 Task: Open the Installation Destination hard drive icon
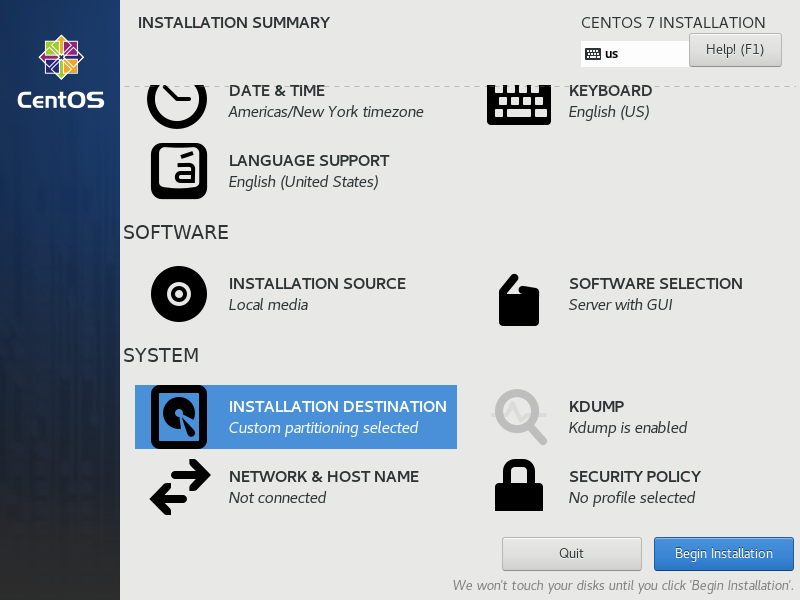[179, 417]
